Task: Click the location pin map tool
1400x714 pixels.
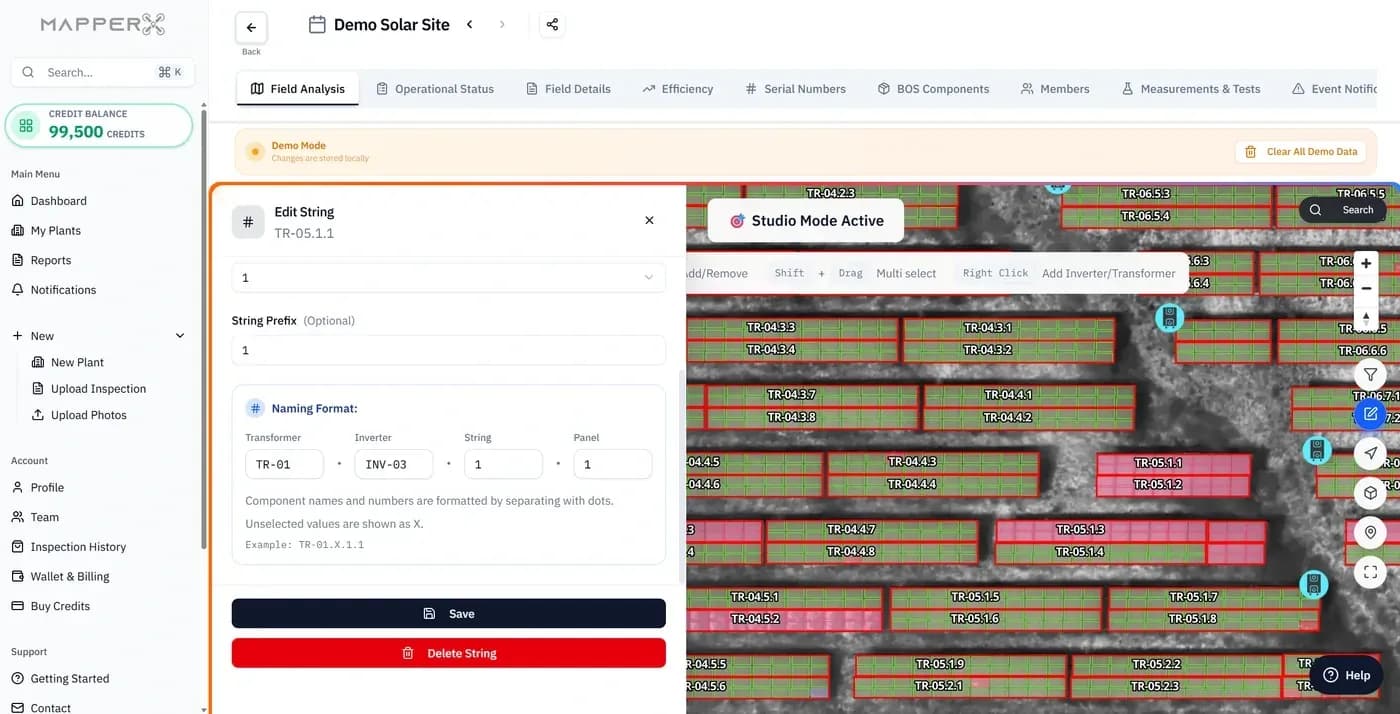Action: (x=1370, y=533)
